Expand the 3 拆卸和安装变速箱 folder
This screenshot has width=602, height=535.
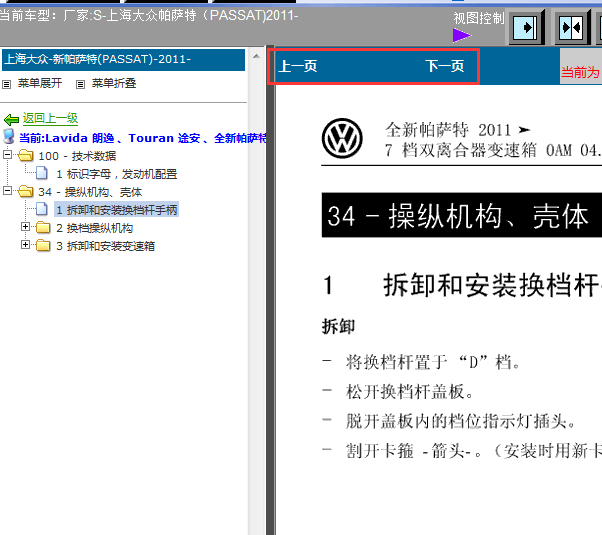pos(25,244)
